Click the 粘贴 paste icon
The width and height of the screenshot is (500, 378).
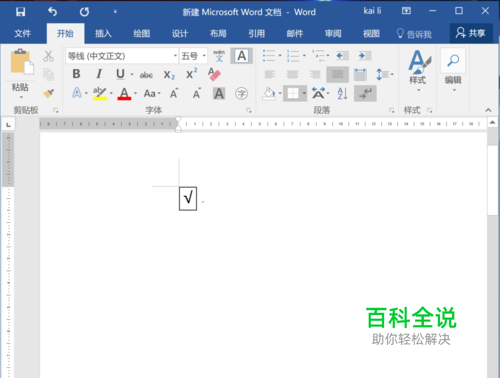click(22, 62)
